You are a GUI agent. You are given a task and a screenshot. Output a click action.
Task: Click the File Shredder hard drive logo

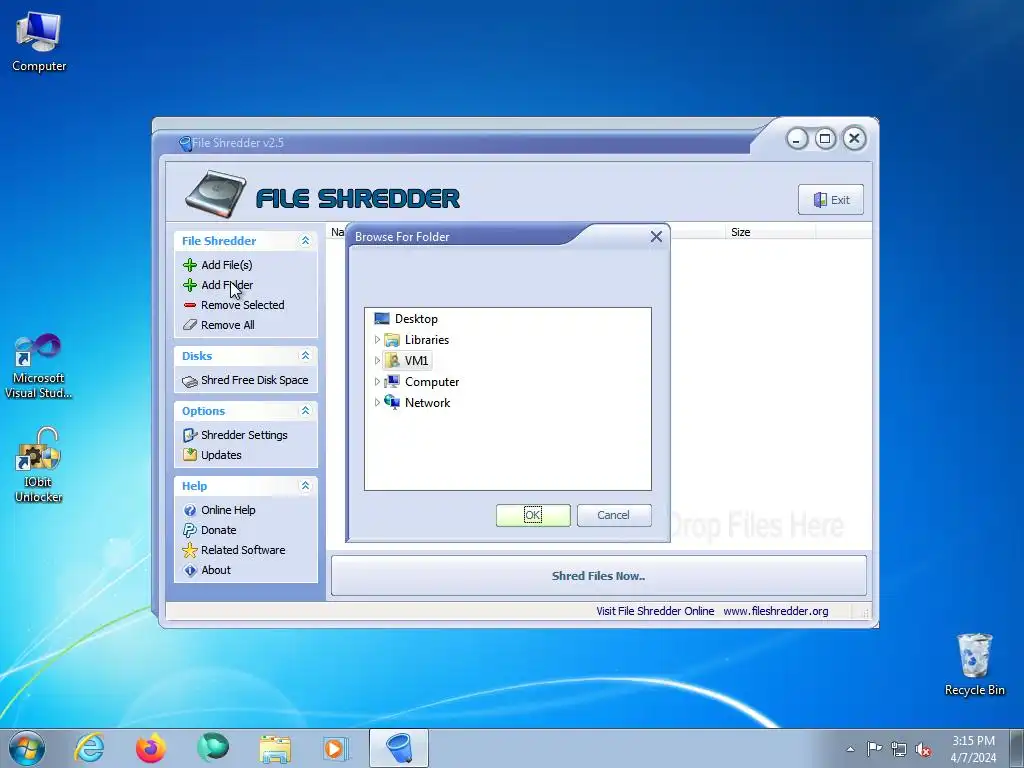pyautogui.click(x=216, y=195)
